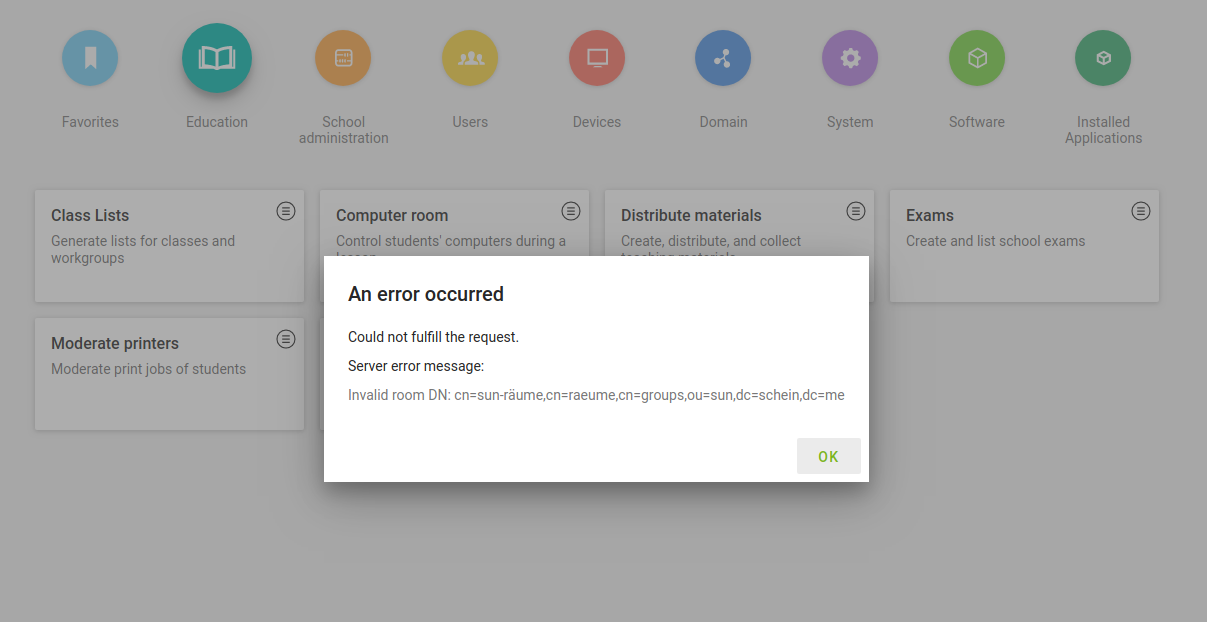Open the Devices monitor icon
The height and width of the screenshot is (622, 1207).
[x=597, y=58]
